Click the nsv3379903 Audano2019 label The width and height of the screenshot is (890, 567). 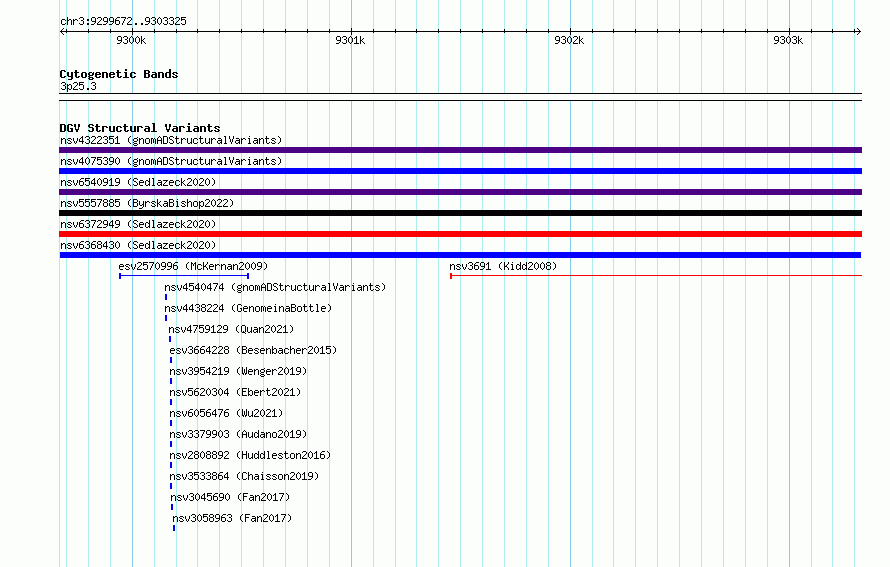tap(238, 434)
